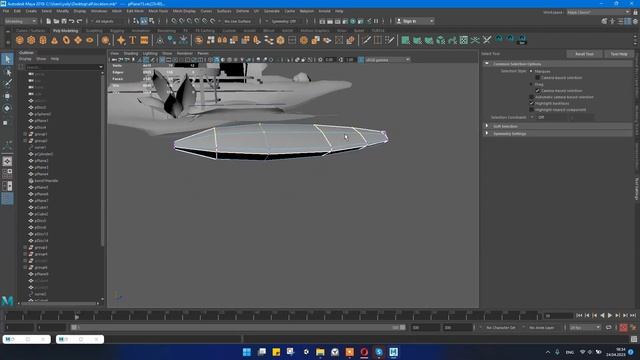Viewport: 640px width, 360px height.
Task: Select bend1Handle in the Outliner
Action: (x=46, y=180)
